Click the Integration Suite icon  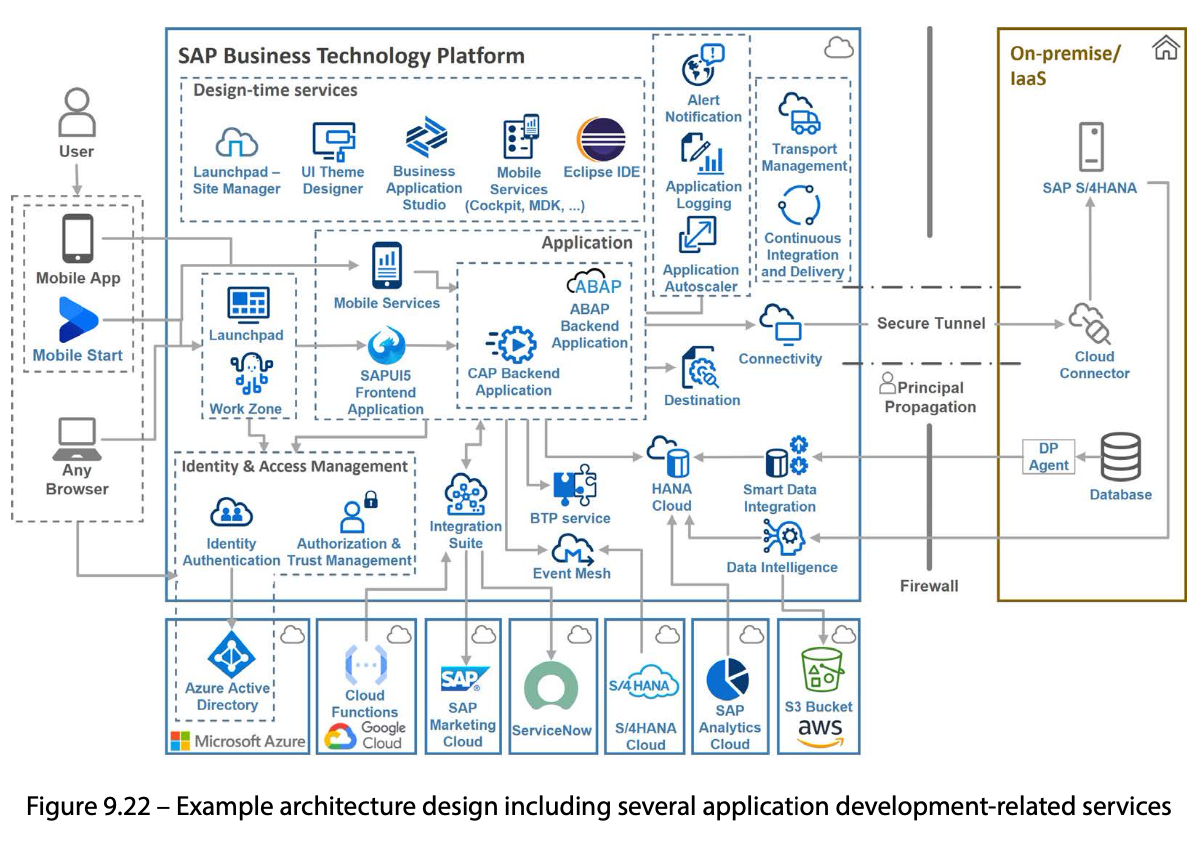(x=465, y=492)
